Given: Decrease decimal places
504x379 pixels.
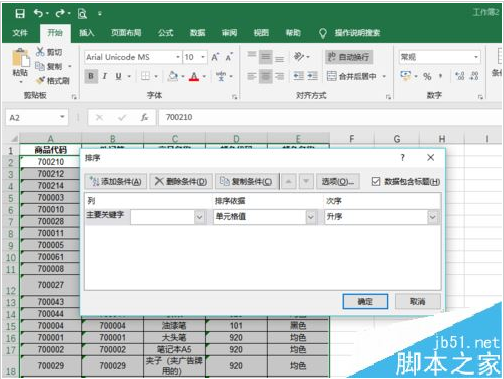Looking at the screenshot, I should (474, 76).
